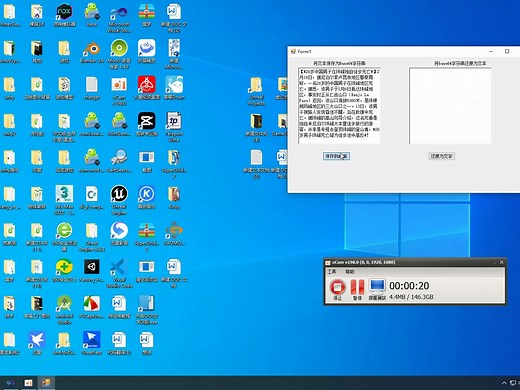Select the blank 'changpr' file icon

(x=92, y=85)
